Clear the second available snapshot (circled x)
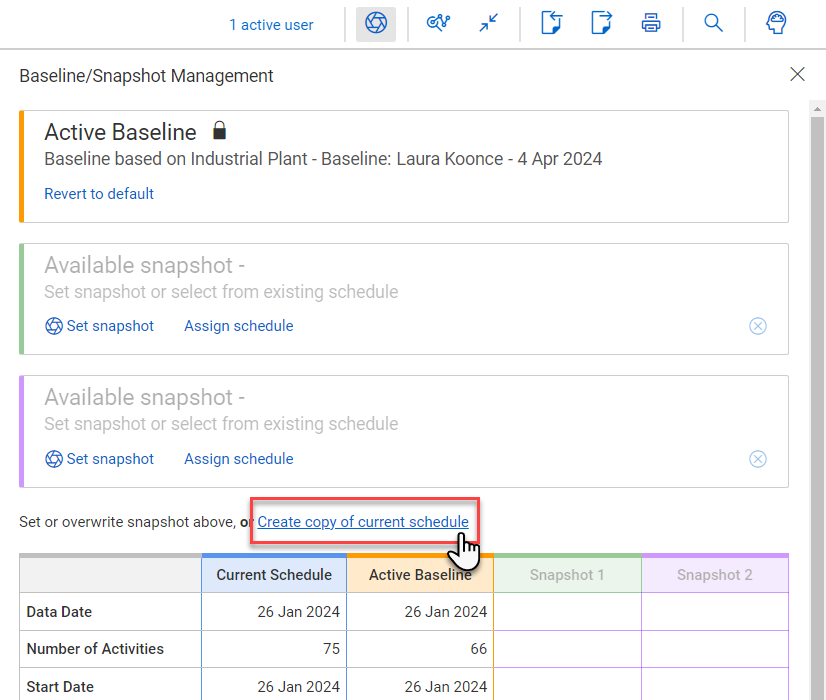The width and height of the screenshot is (826, 700). [758, 459]
